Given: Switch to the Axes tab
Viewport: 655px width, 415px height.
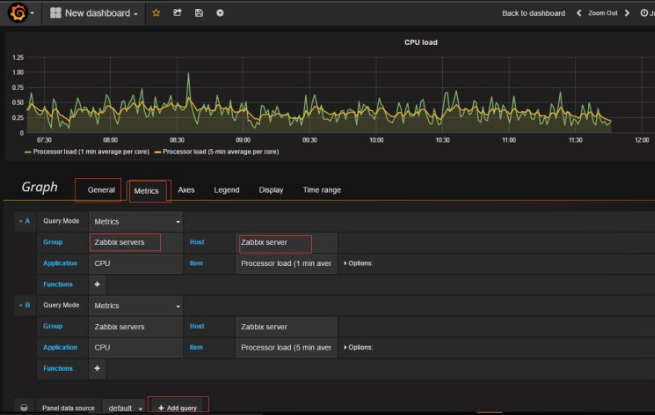Looking at the screenshot, I should [x=186, y=190].
